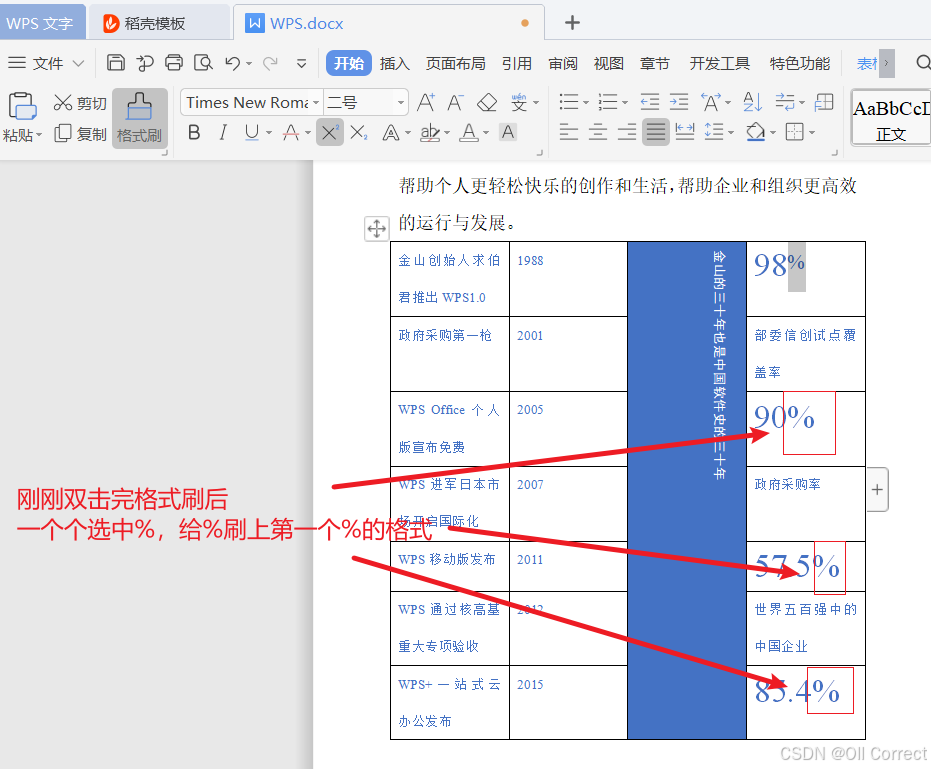Expand the Paste options arrow
This screenshot has width=931, height=769.
39,135
